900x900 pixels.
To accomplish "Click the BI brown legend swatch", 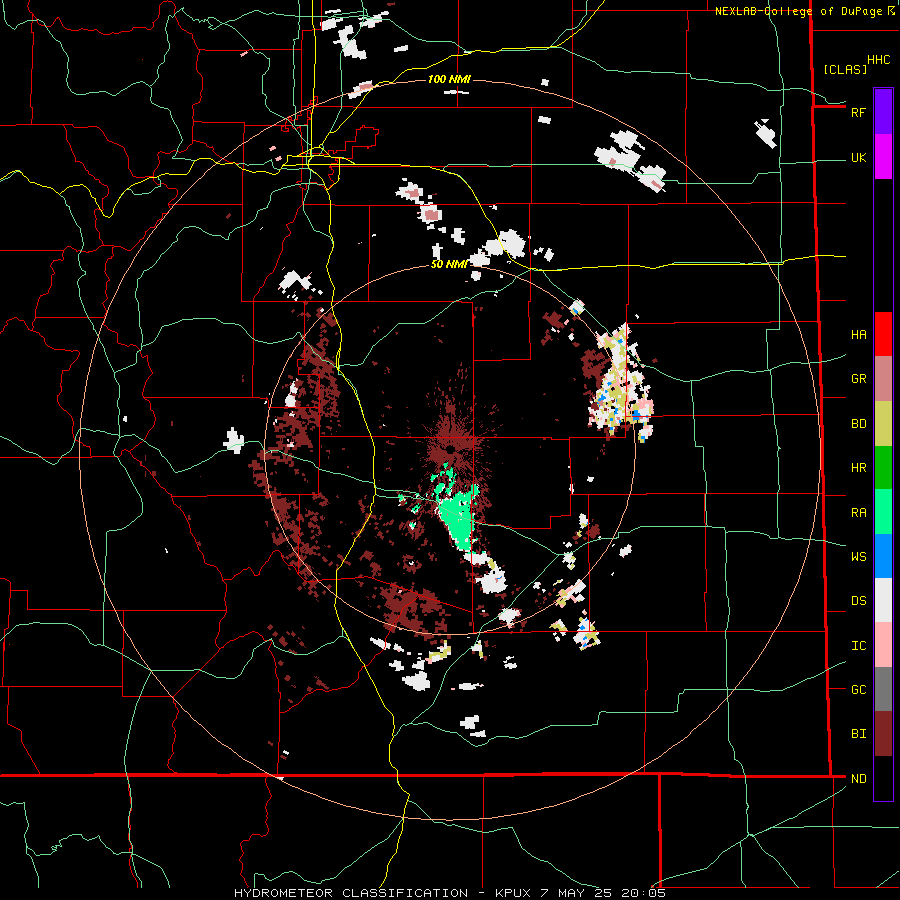I will point(883,734).
